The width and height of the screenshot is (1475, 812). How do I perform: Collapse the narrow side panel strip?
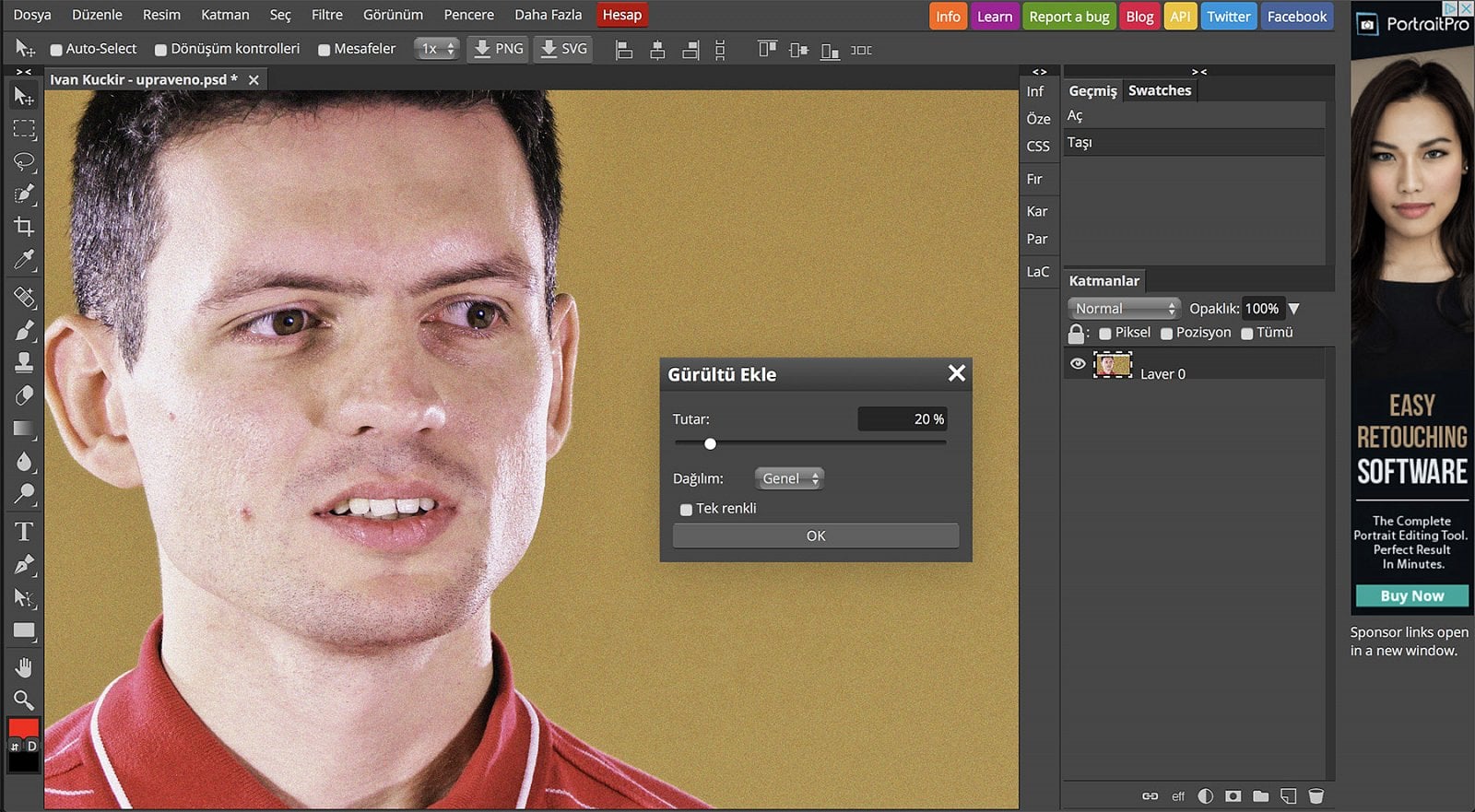point(1039,71)
